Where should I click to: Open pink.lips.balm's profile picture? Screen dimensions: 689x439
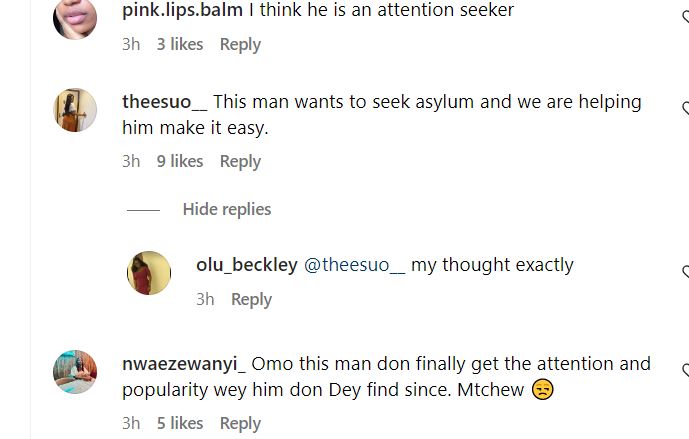point(74,18)
